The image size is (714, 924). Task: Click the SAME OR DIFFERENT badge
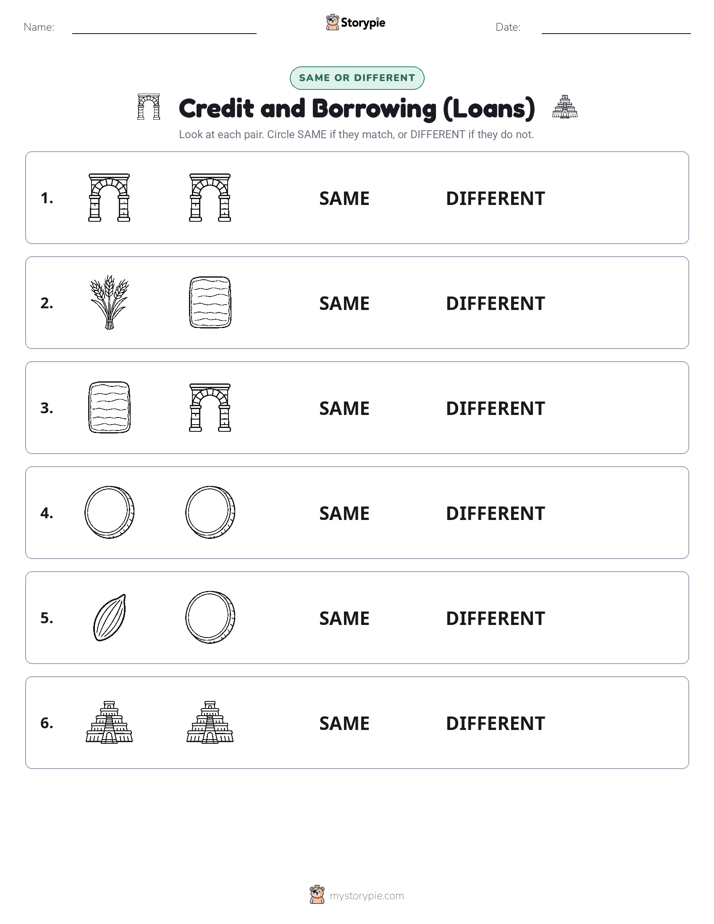357,78
